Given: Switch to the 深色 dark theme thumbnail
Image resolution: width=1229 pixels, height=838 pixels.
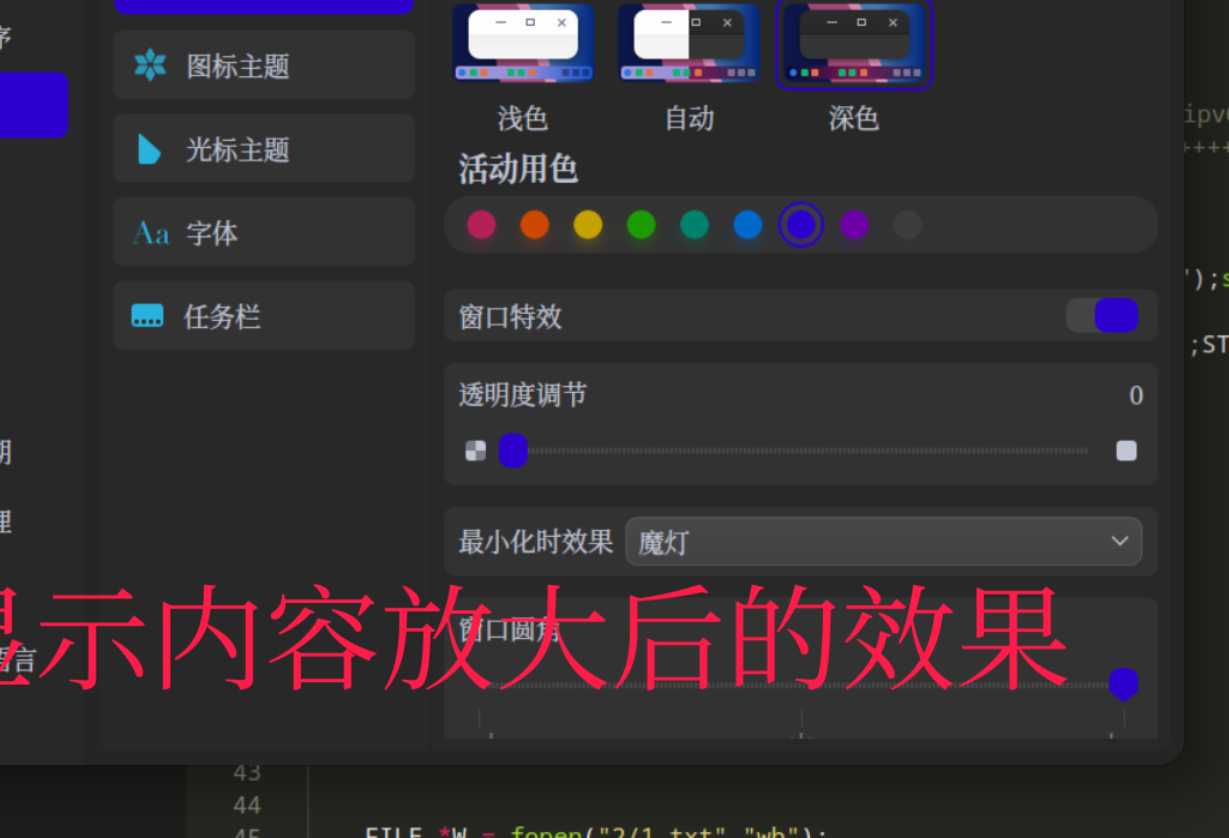Looking at the screenshot, I should 854,42.
